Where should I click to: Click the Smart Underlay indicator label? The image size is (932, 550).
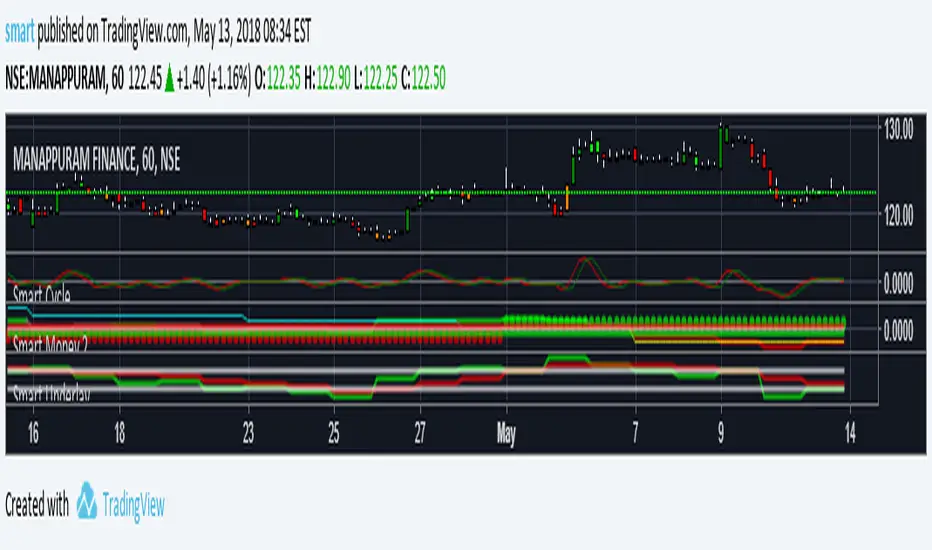(x=52, y=393)
